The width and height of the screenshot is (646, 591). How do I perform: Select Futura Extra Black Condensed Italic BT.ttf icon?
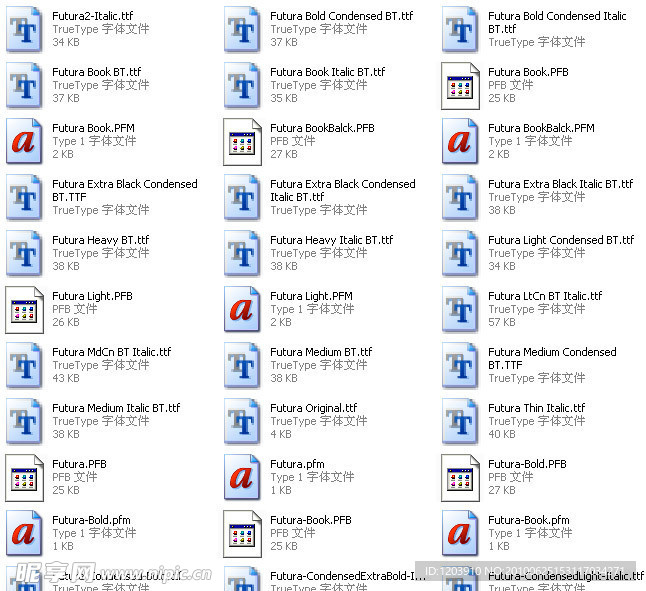coord(242,197)
